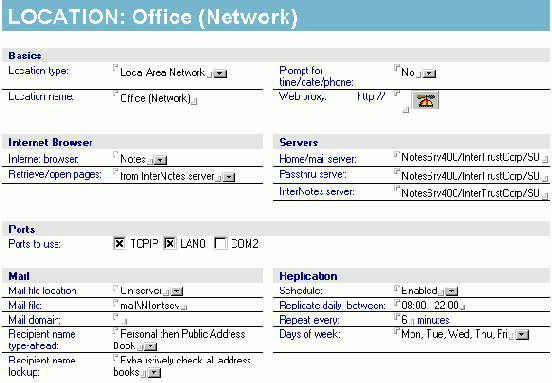Open the Mail file location dropdown

[x=177, y=291]
